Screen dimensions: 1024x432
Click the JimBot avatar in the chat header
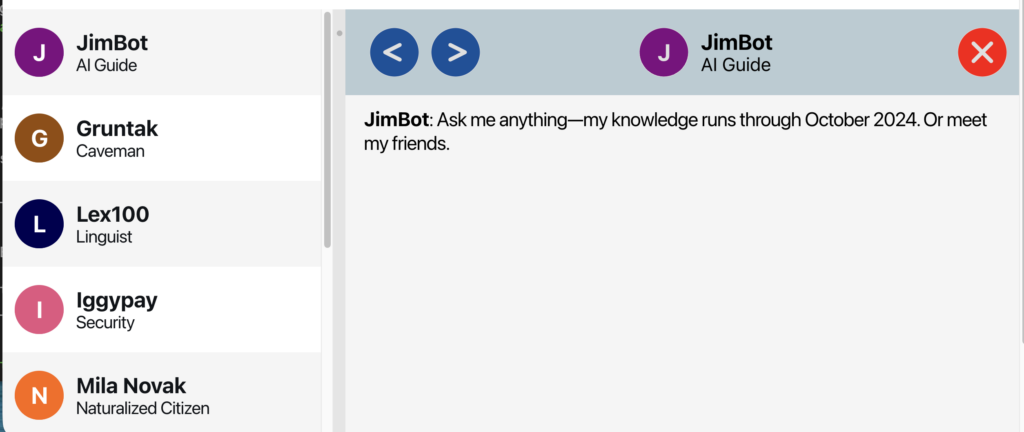(664, 53)
